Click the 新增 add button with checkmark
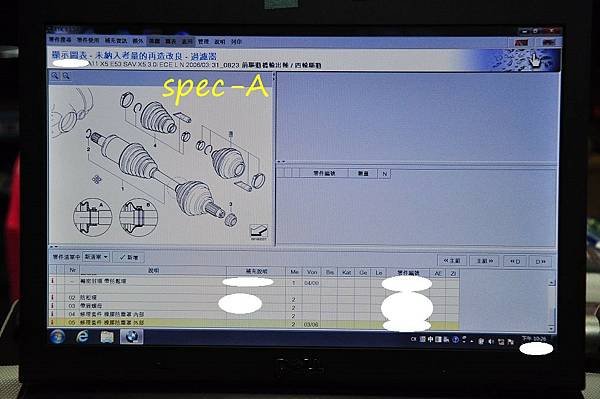Viewport: 600px width, 399px height. [x=129, y=257]
